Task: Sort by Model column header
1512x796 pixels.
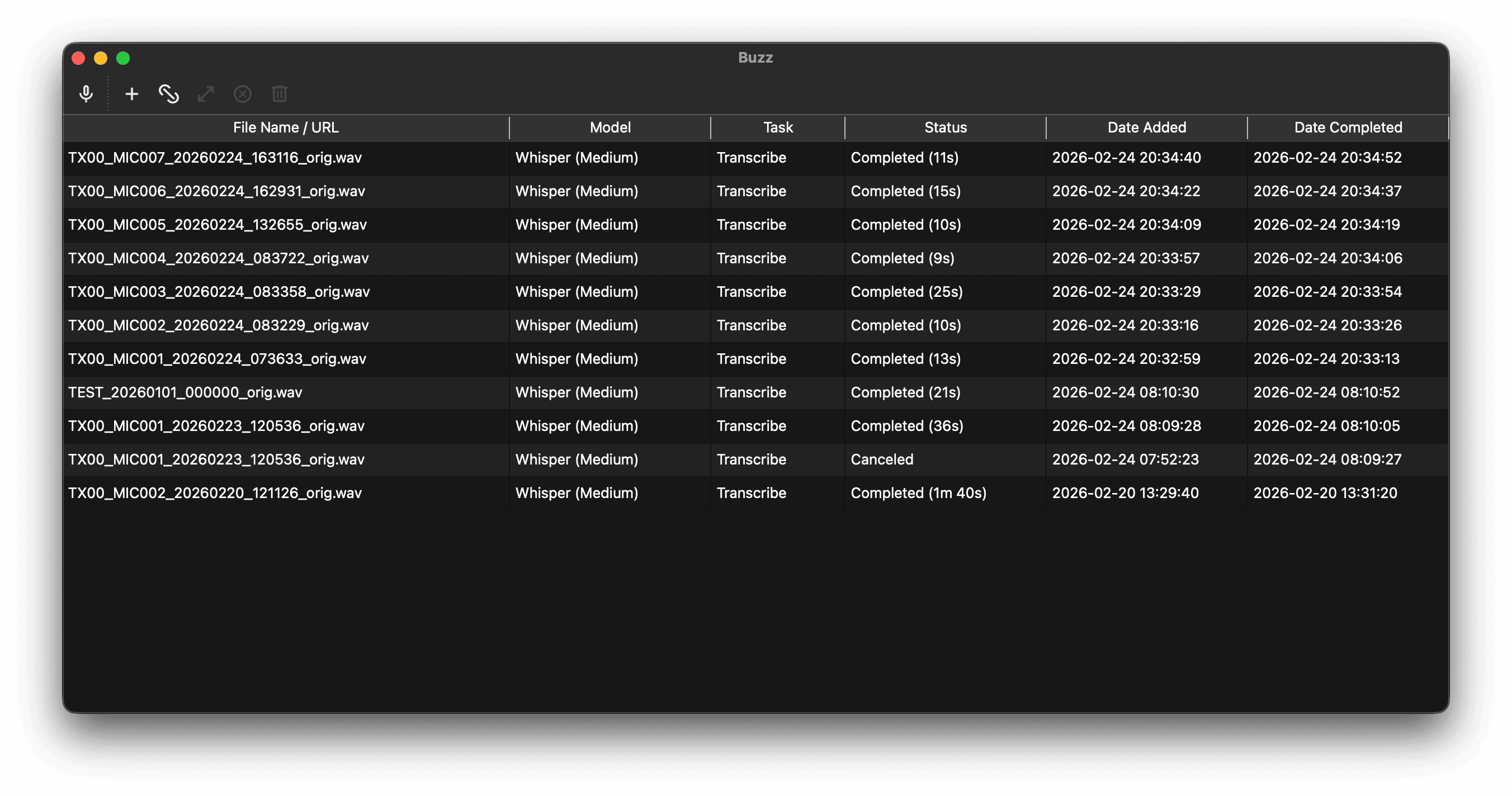Action: pos(610,127)
